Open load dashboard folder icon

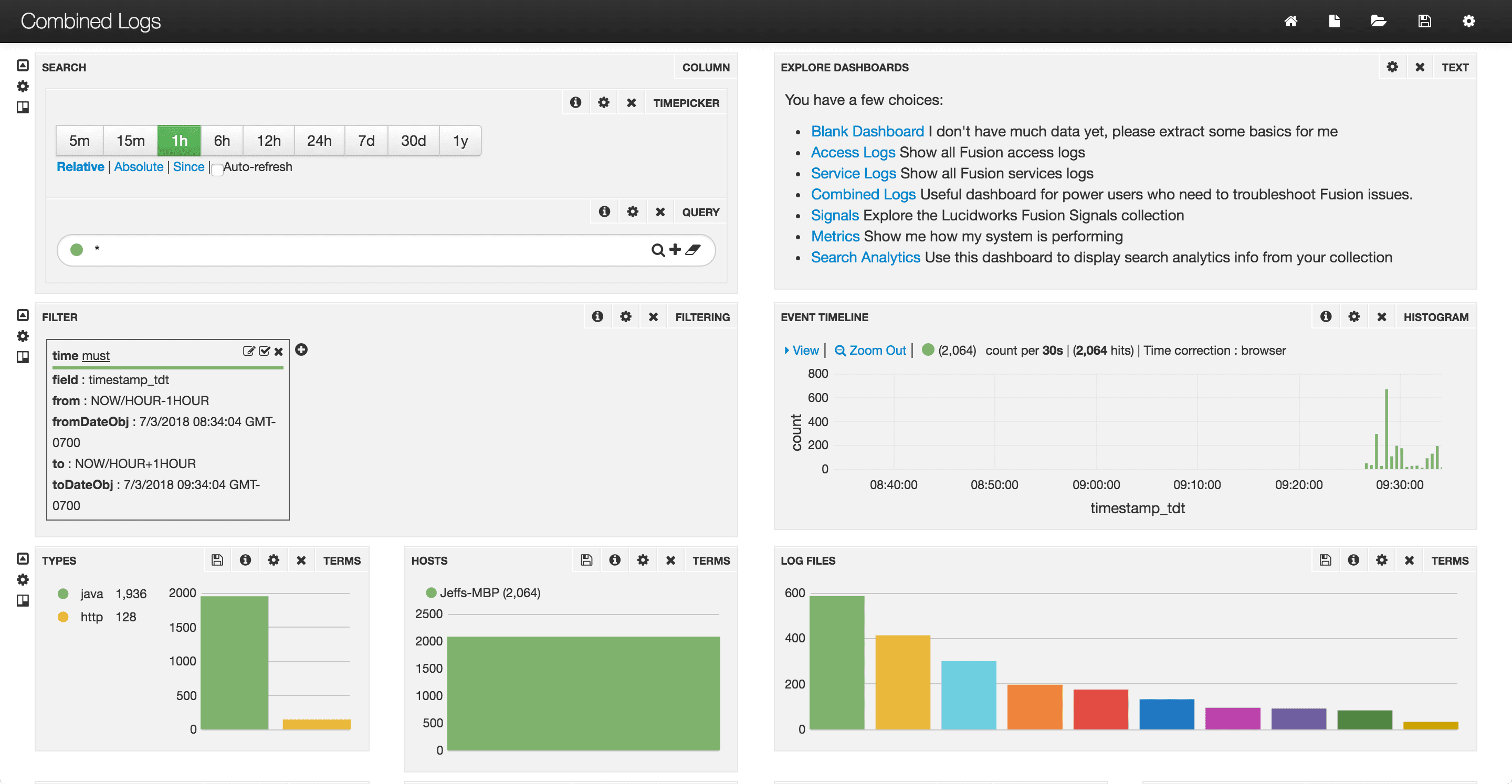[1378, 21]
